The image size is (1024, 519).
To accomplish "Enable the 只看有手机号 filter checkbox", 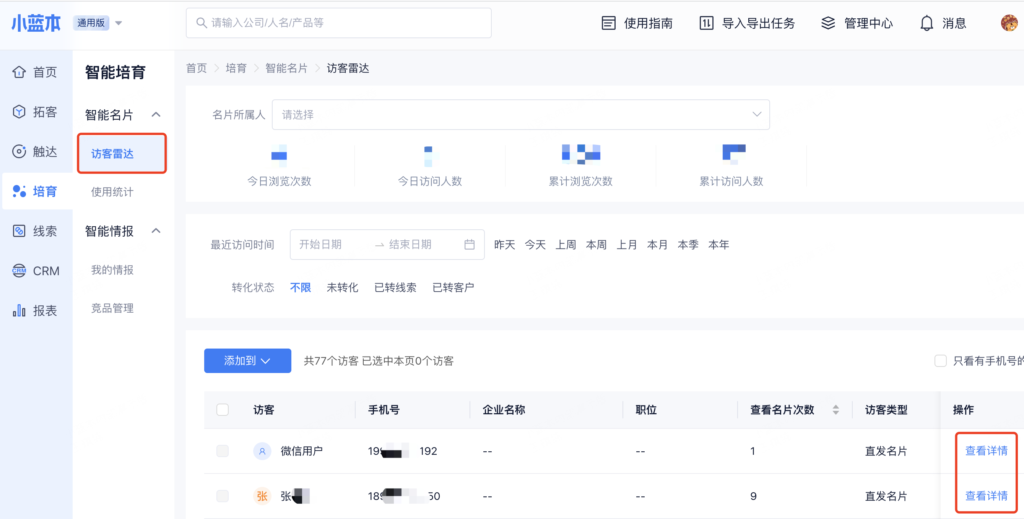I will click(x=940, y=361).
